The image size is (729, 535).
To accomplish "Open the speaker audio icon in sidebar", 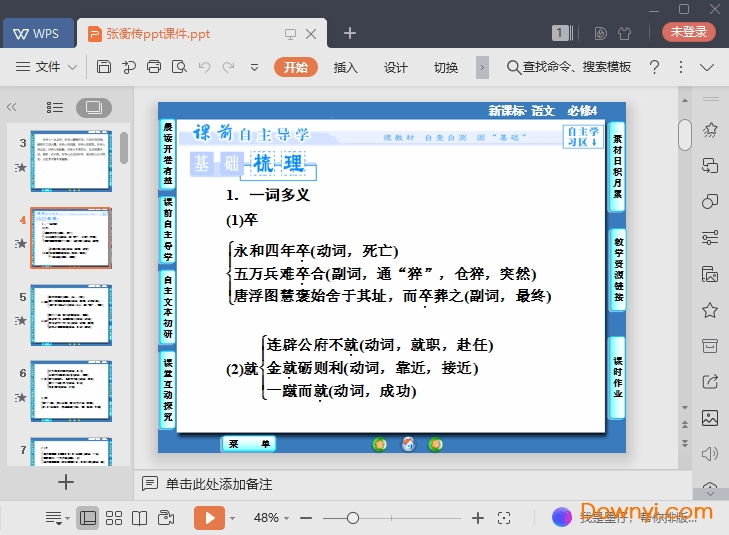I will tap(710, 453).
